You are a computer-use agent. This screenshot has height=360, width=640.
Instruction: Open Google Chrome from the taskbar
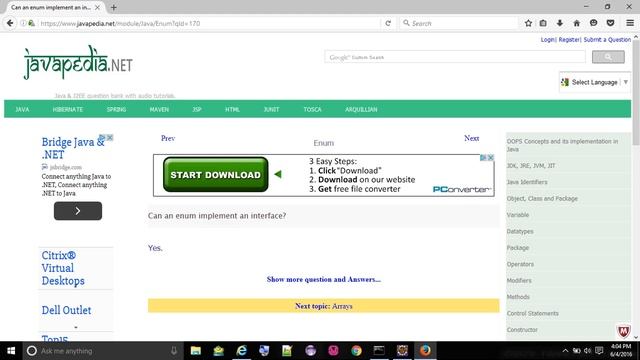(x=356, y=351)
